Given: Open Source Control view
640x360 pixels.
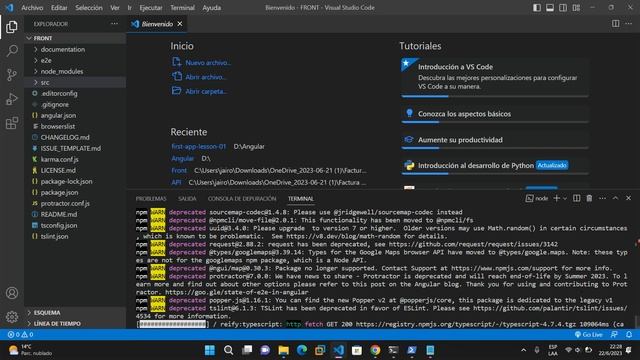Looking at the screenshot, I should click(x=12, y=75).
